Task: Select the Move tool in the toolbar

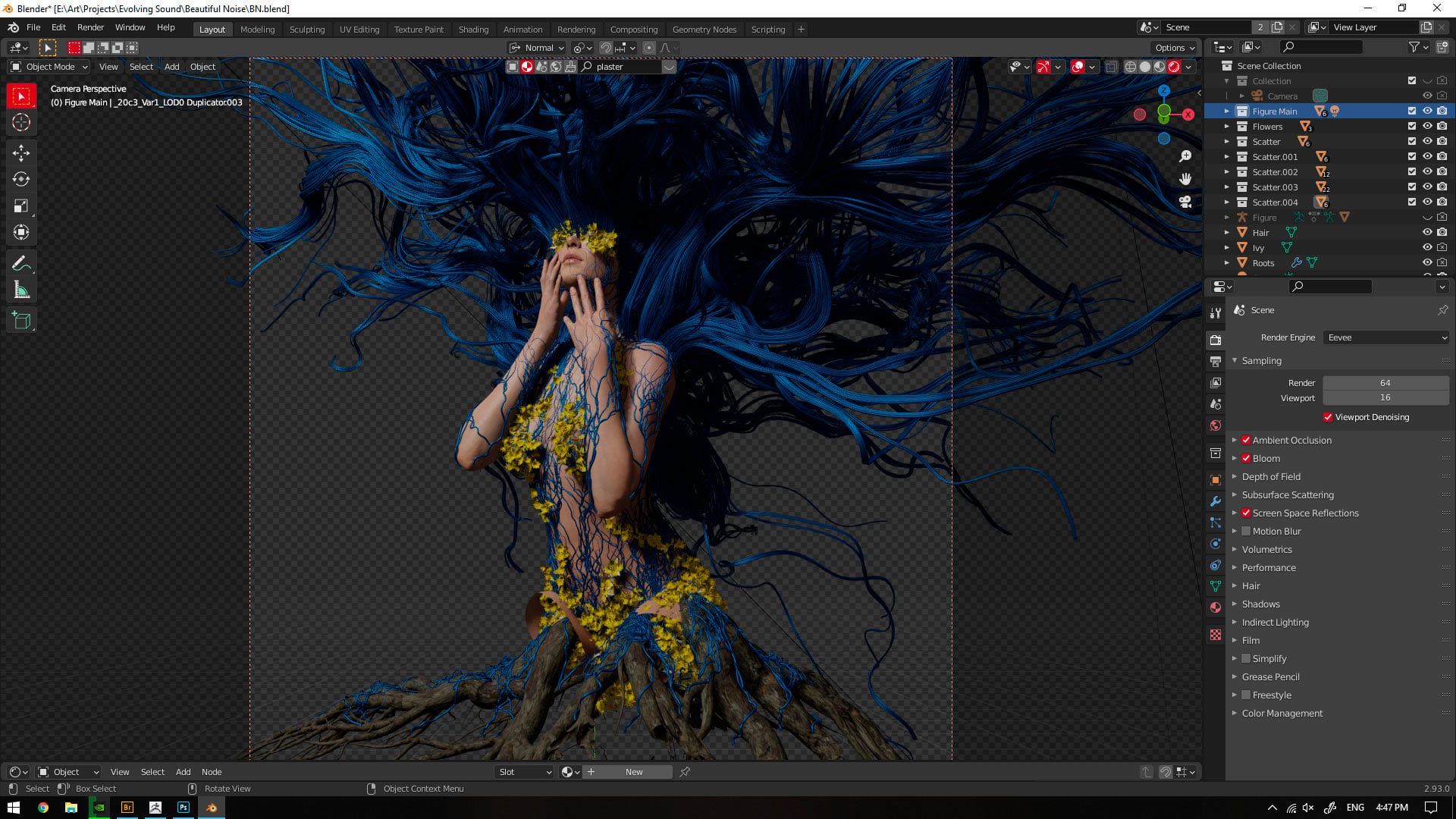Action: (21, 153)
